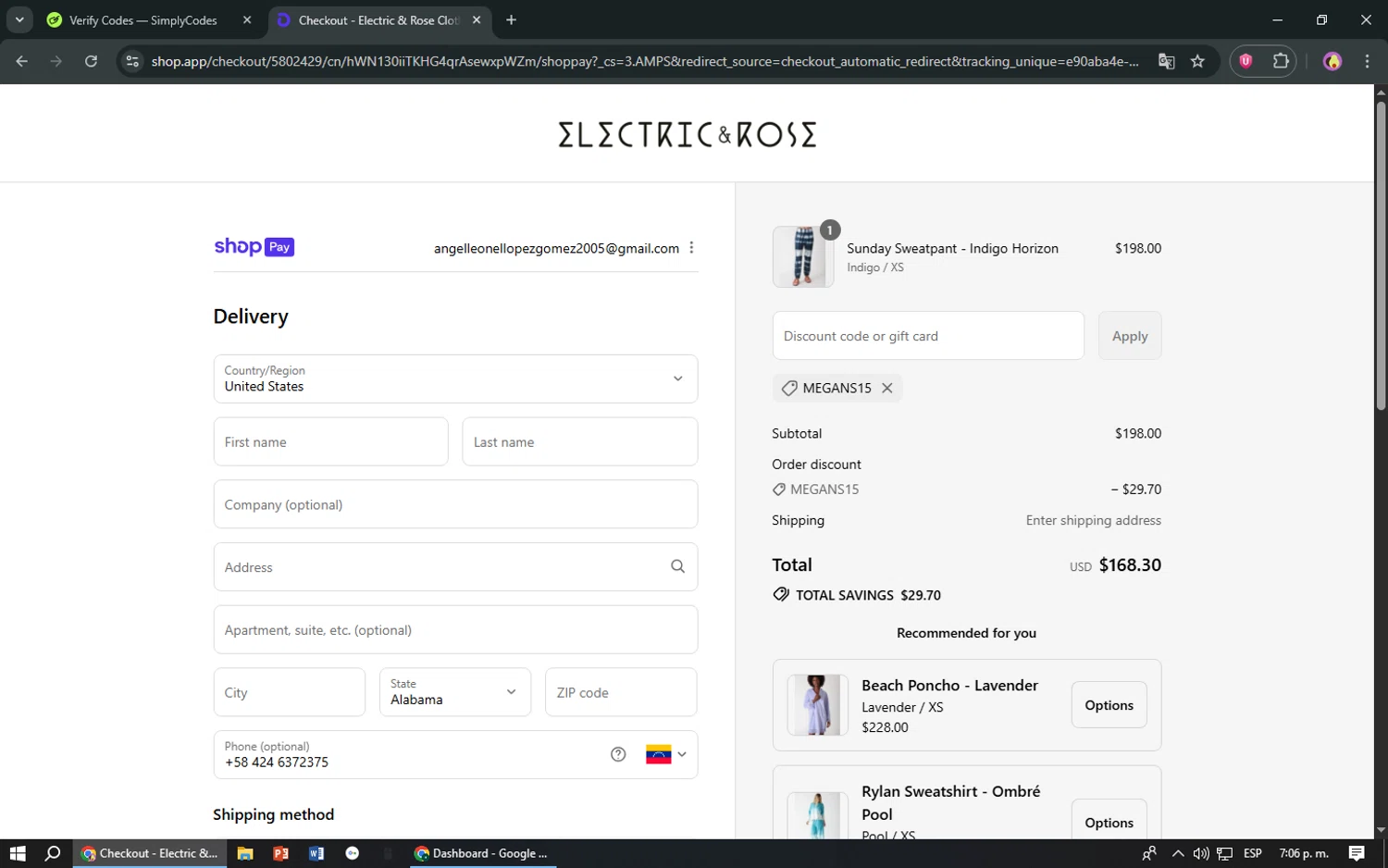The height and width of the screenshot is (868, 1388).
Task: Click the browser back arrow
Action: pos(22,61)
